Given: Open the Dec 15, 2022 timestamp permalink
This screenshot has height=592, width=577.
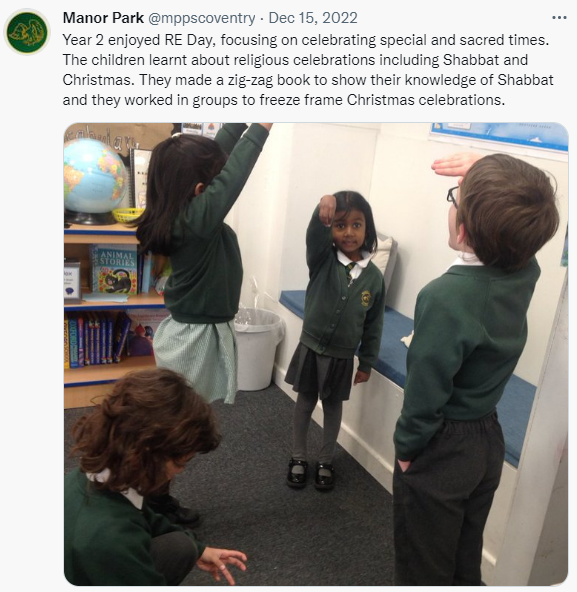Looking at the screenshot, I should pos(313,18).
